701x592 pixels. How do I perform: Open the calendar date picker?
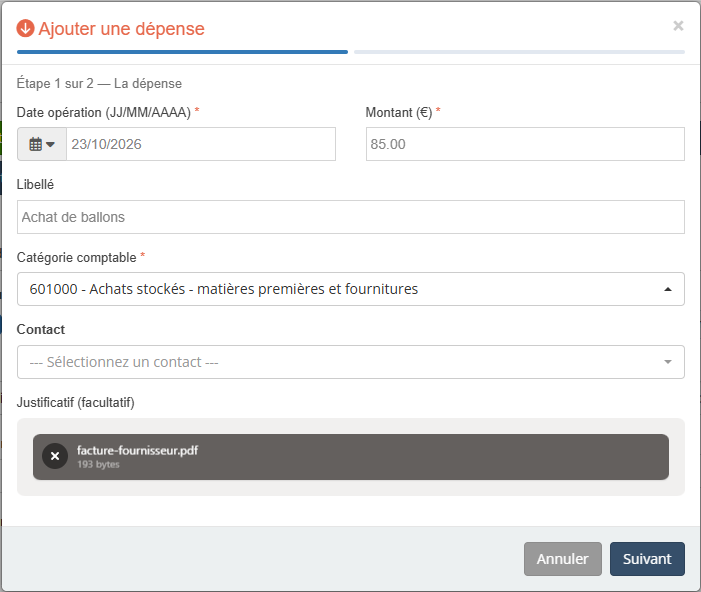(42, 144)
